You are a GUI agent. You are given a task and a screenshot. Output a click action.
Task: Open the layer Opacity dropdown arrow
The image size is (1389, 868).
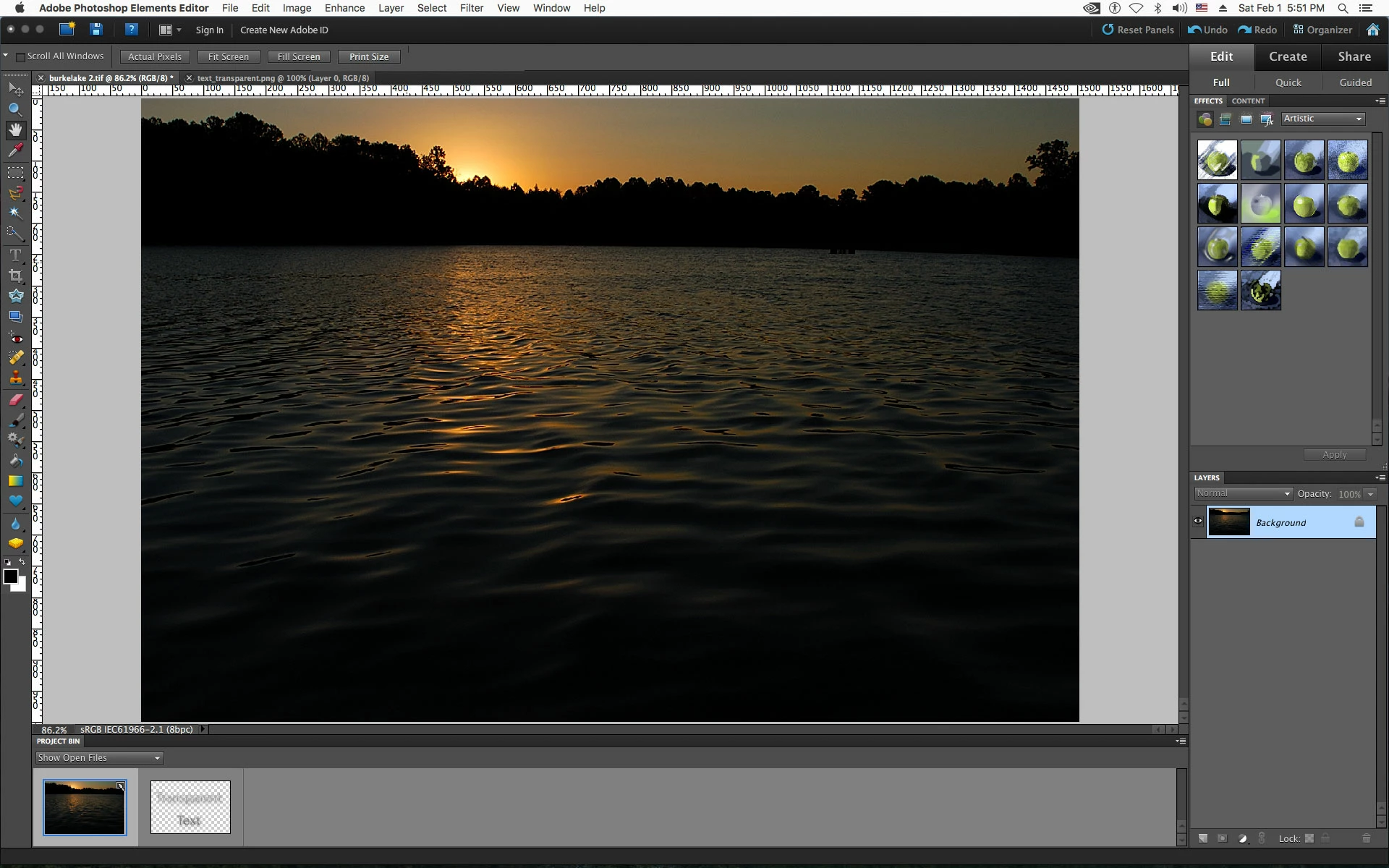point(1370,494)
